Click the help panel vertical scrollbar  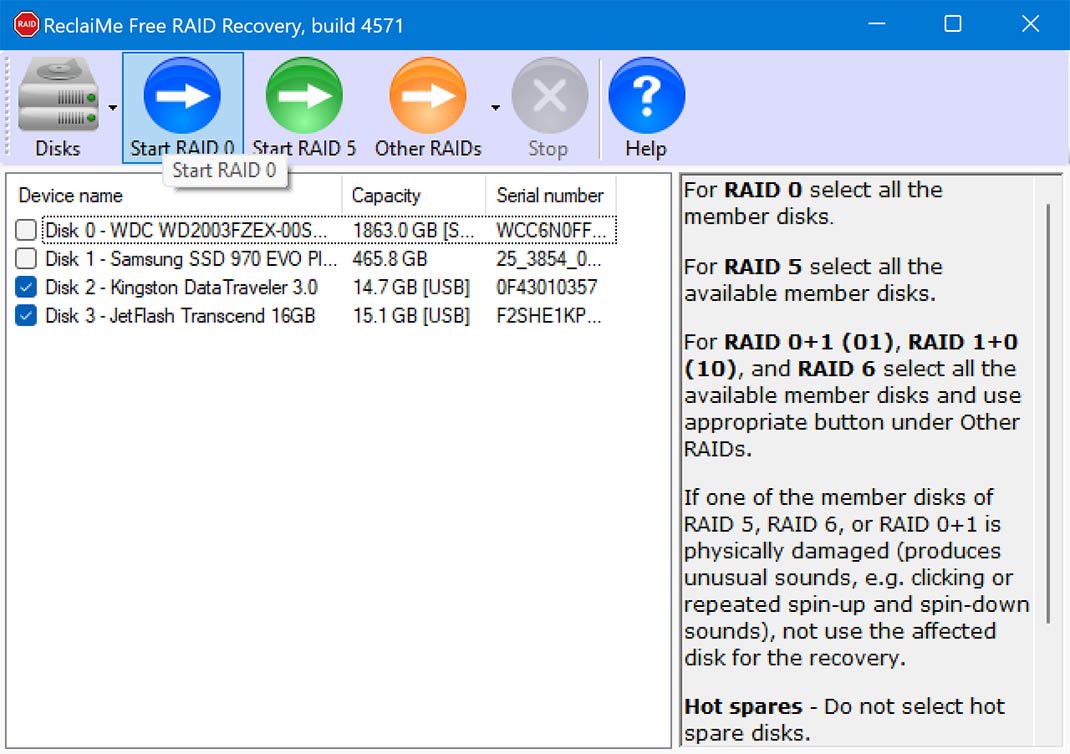point(1050,410)
